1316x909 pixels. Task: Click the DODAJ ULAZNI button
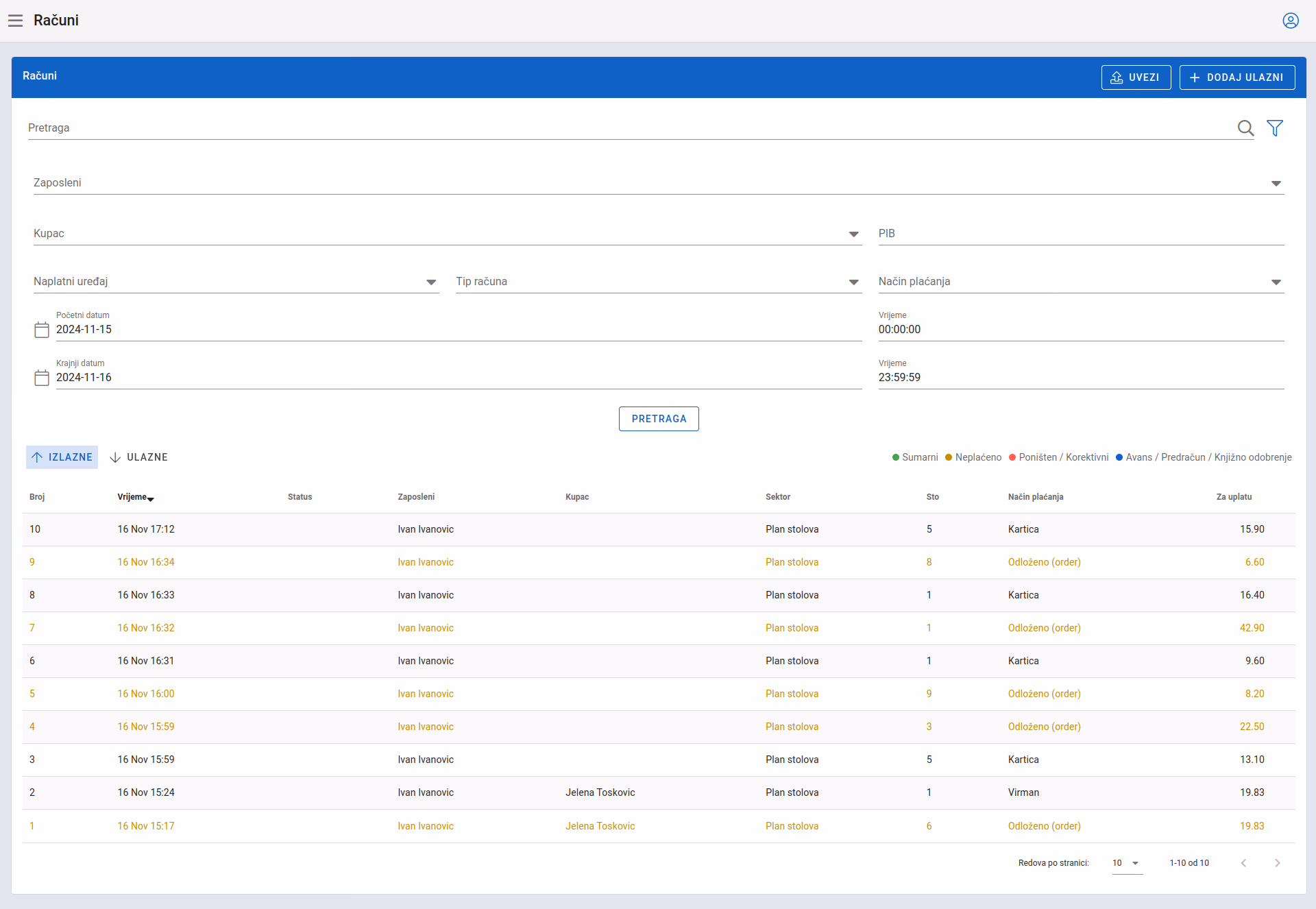(1237, 77)
